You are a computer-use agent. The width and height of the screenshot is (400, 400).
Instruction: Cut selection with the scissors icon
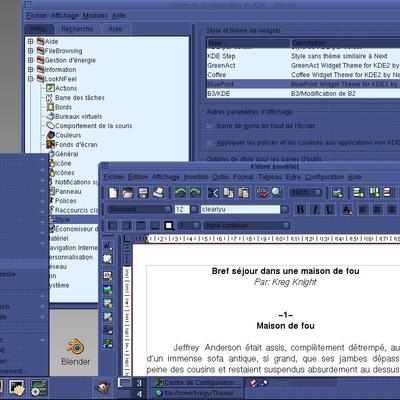coord(213,193)
